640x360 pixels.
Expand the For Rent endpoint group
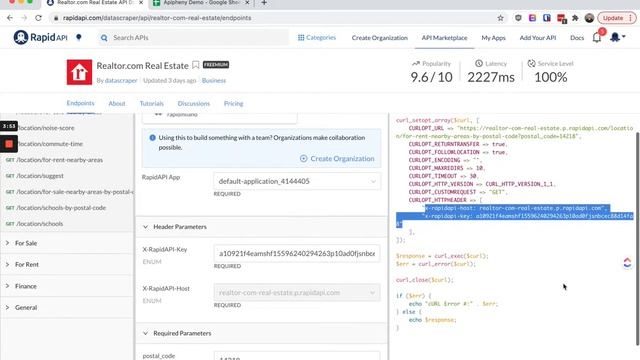click(x=67, y=264)
